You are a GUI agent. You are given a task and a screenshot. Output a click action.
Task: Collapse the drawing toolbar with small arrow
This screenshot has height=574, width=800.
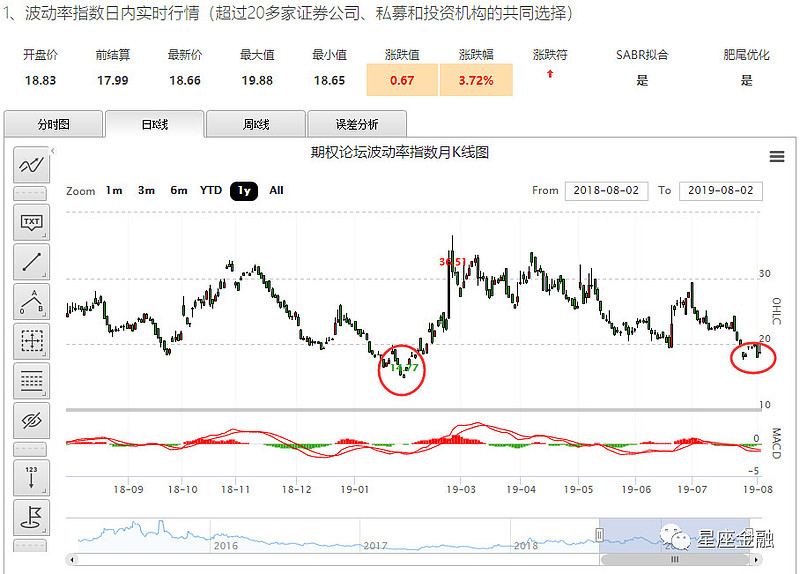point(53,151)
